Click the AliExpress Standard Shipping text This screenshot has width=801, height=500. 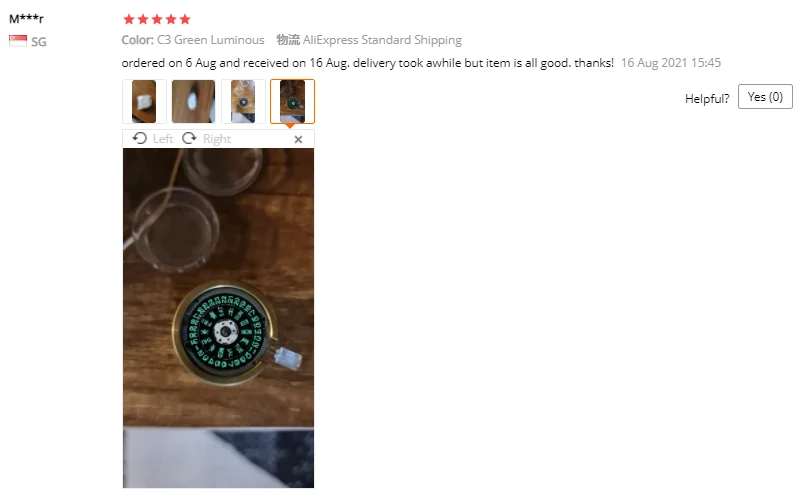coord(382,40)
